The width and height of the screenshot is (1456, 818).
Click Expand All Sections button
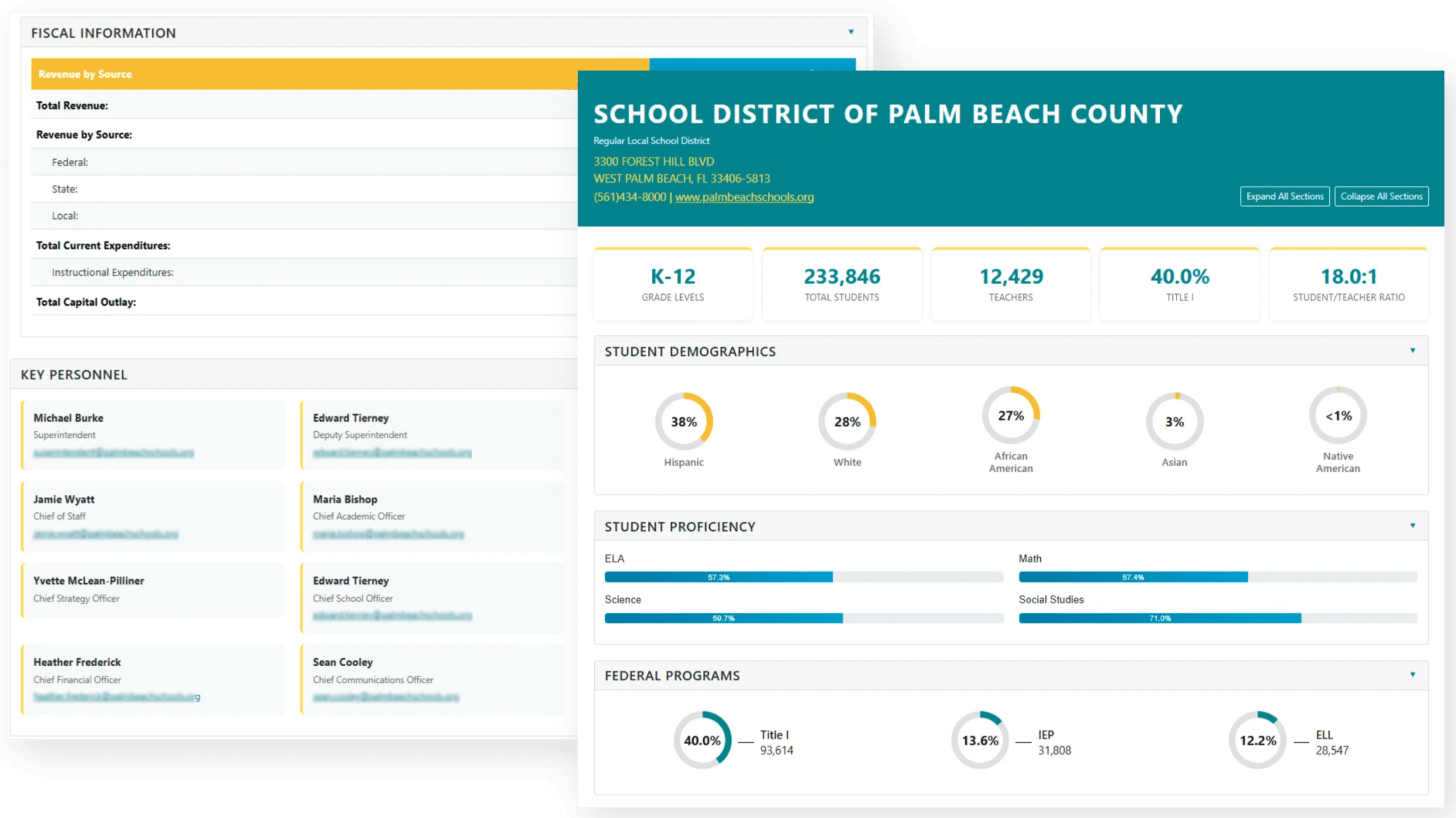click(1284, 197)
